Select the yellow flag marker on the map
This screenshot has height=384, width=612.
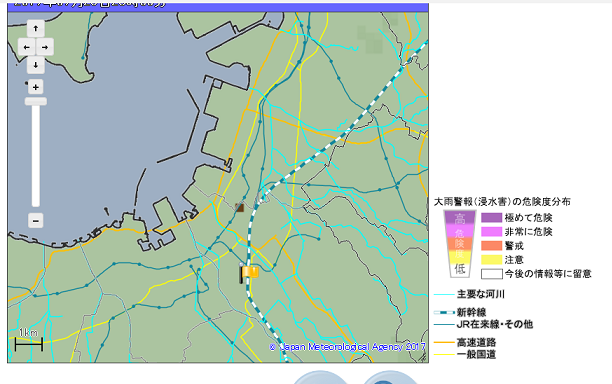coord(249,272)
